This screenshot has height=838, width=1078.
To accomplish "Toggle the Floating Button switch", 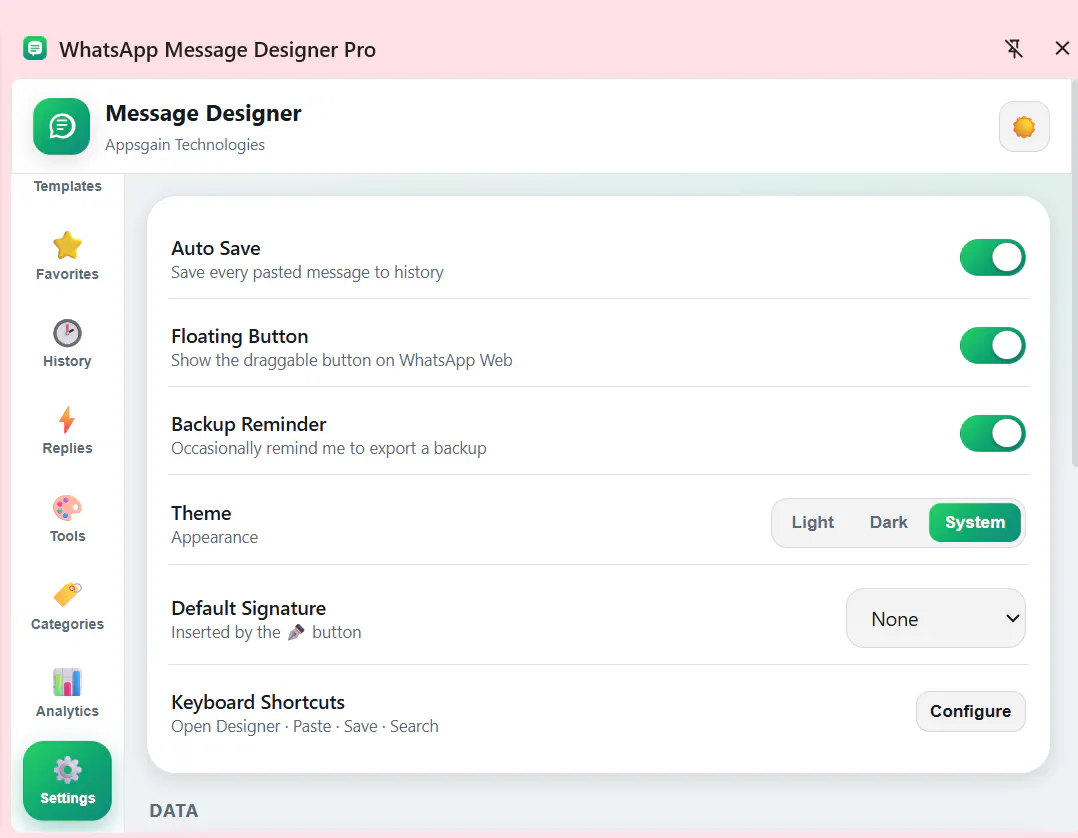I will (x=993, y=346).
